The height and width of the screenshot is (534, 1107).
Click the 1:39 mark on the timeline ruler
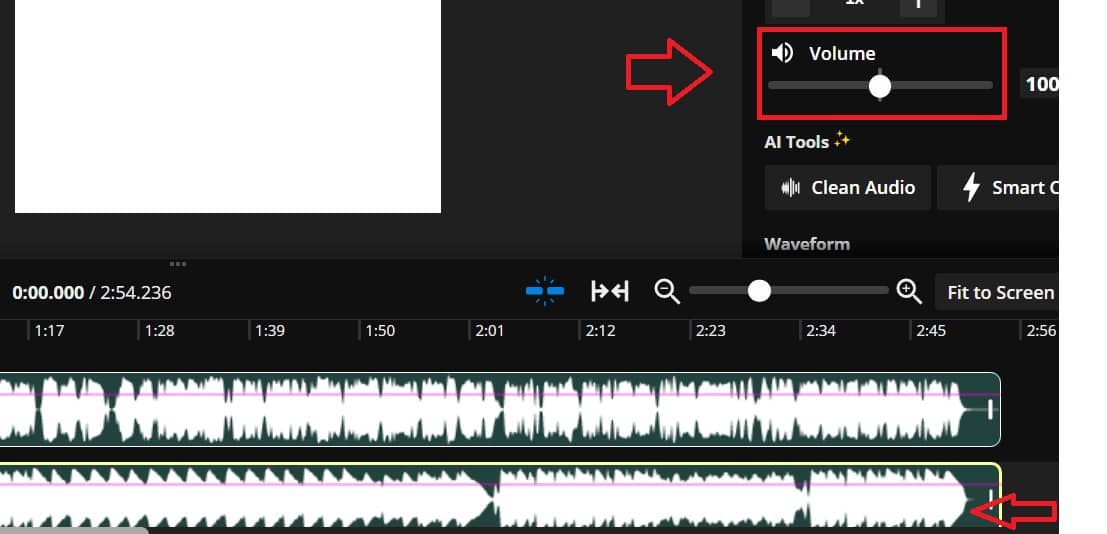270,331
